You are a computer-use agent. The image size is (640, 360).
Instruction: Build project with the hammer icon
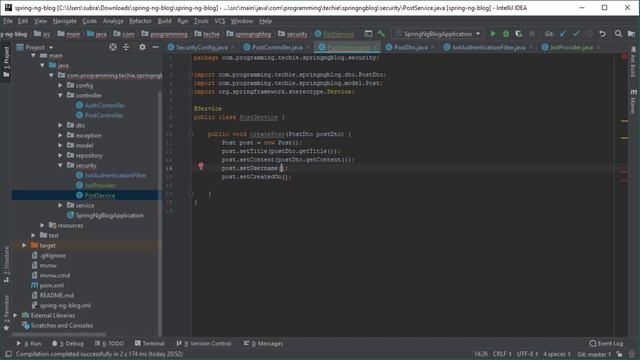(381, 34)
